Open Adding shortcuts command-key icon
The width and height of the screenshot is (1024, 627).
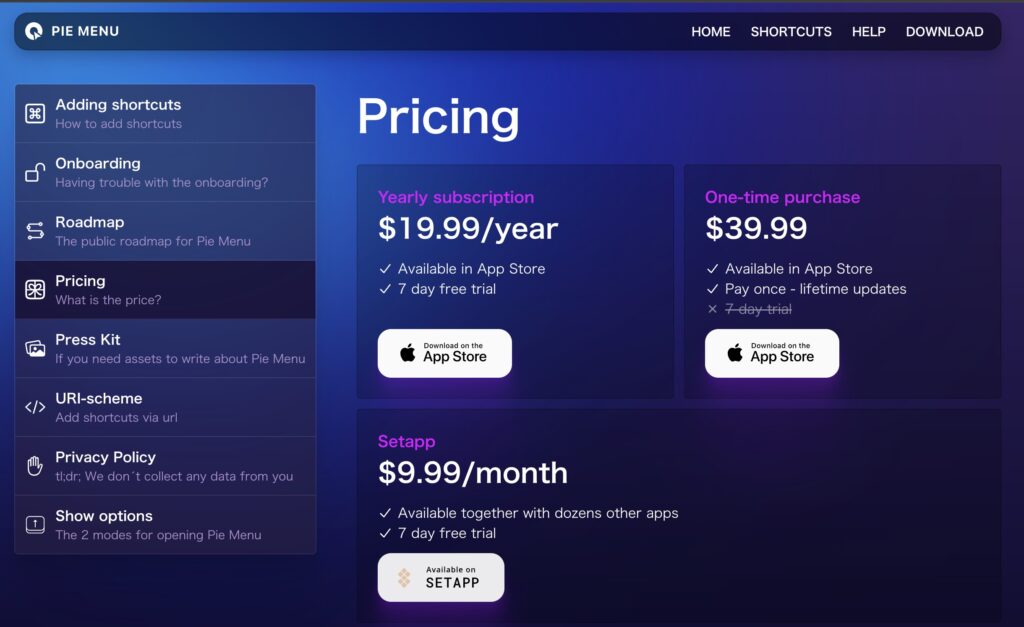pyautogui.click(x=35, y=113)
